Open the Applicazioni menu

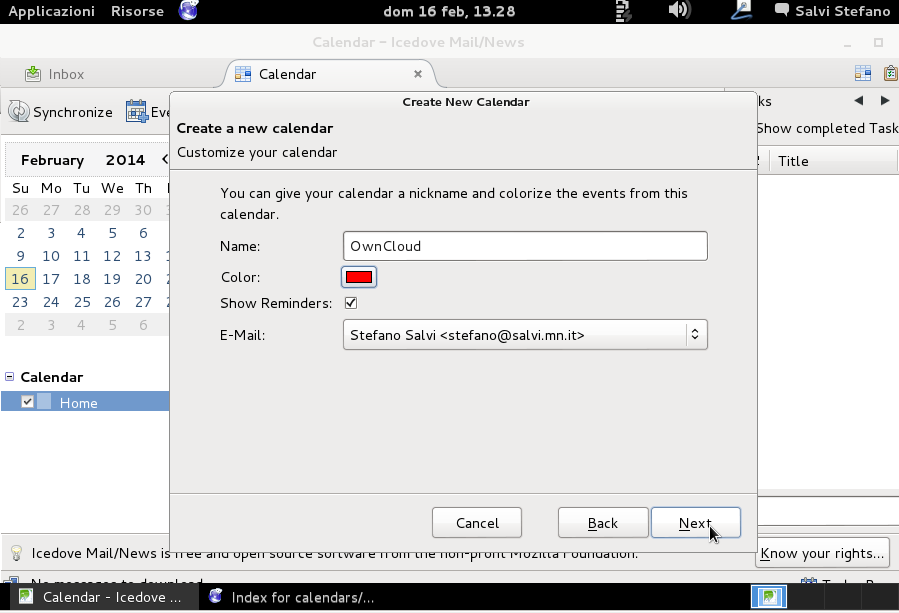click(x=51, y=11)
